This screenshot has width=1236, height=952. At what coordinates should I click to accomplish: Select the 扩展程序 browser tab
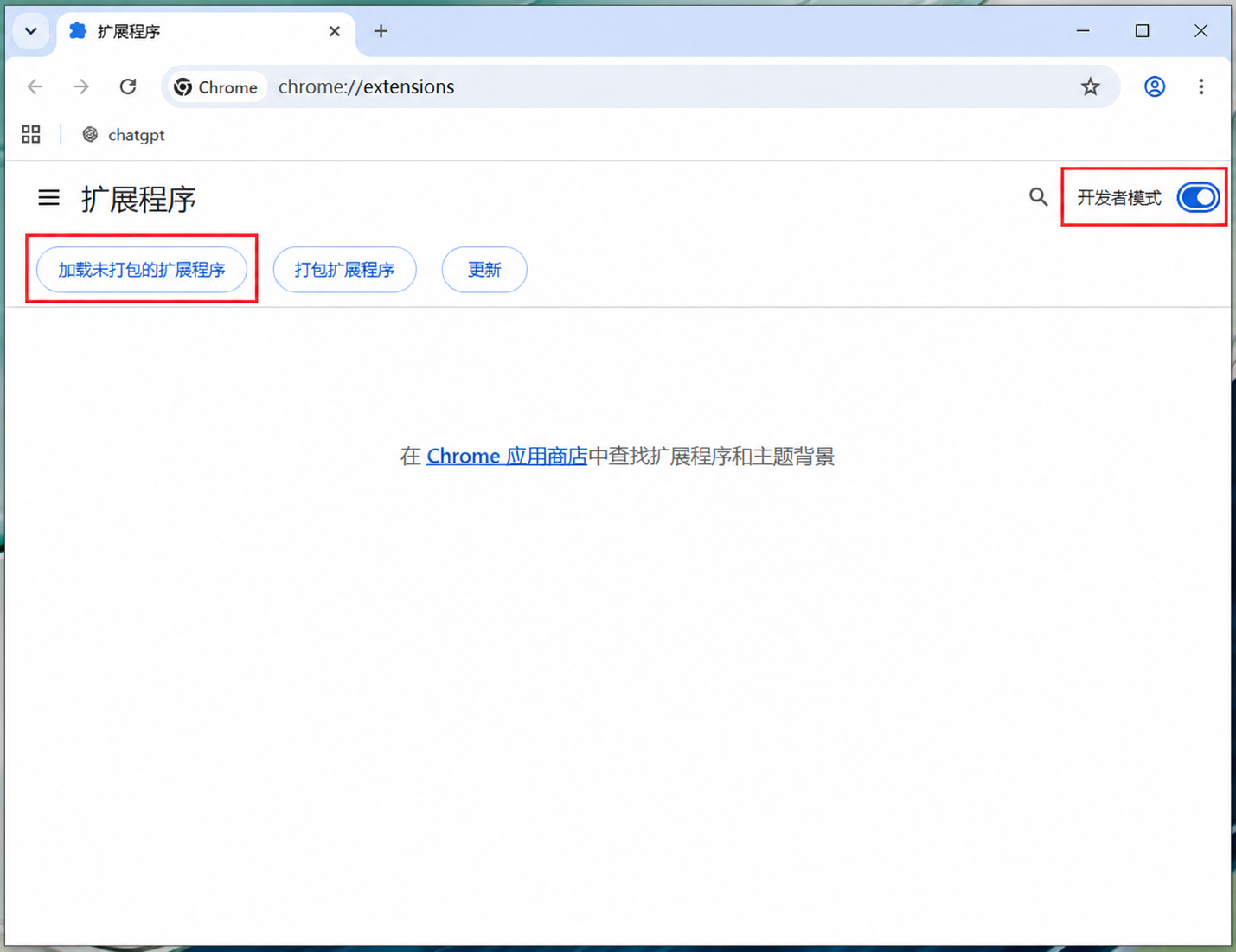click(206, 32)
